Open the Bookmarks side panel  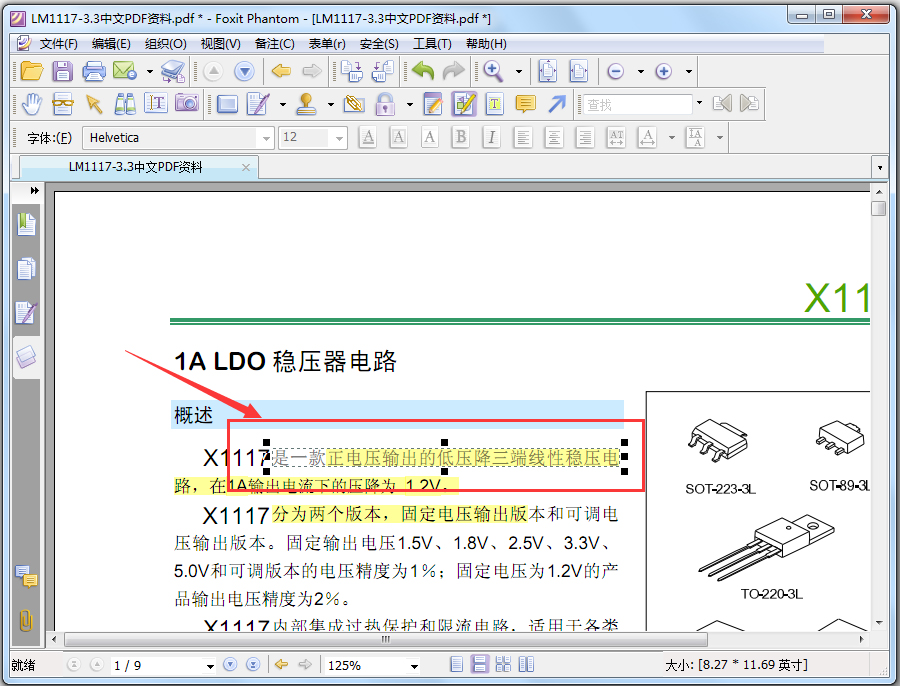pyautogui.click(x=26, y=224)
